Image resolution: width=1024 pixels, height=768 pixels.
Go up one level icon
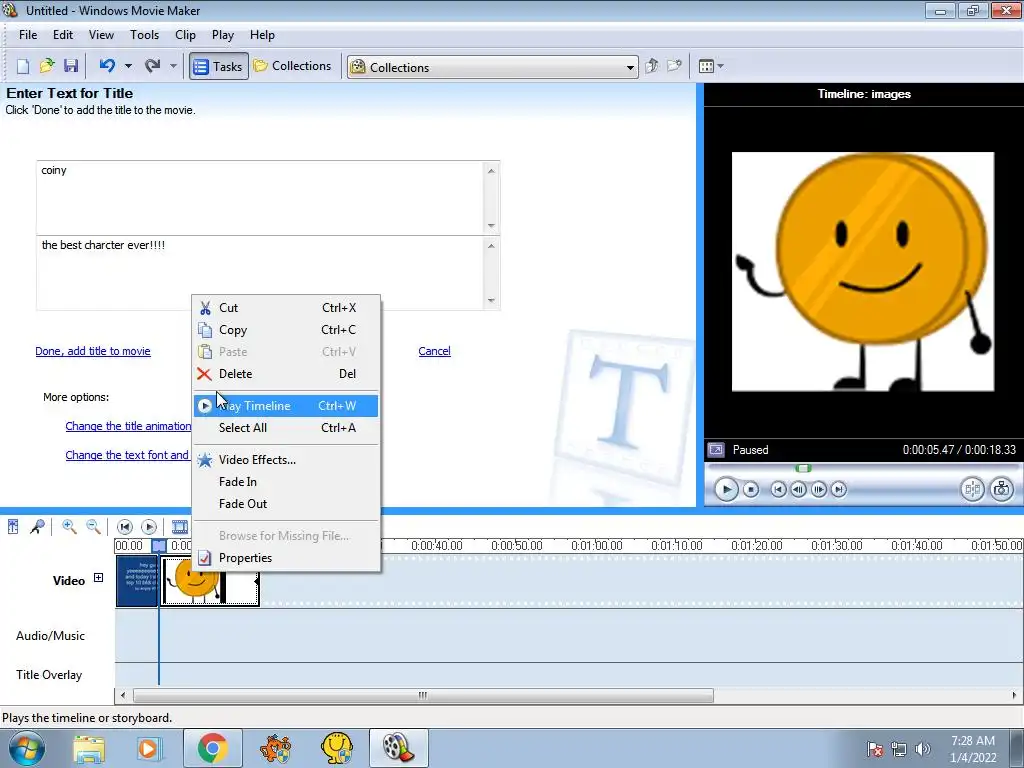[651, 66]
